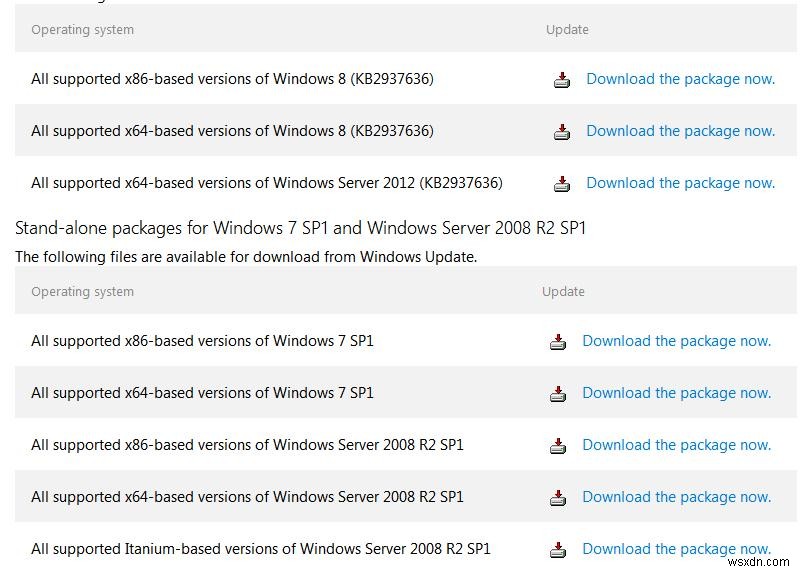801x572 pixels.
Task: Download package for x64-based Windows Server 2008 R2
Action: pyautogui.click(x=676, y=497)
